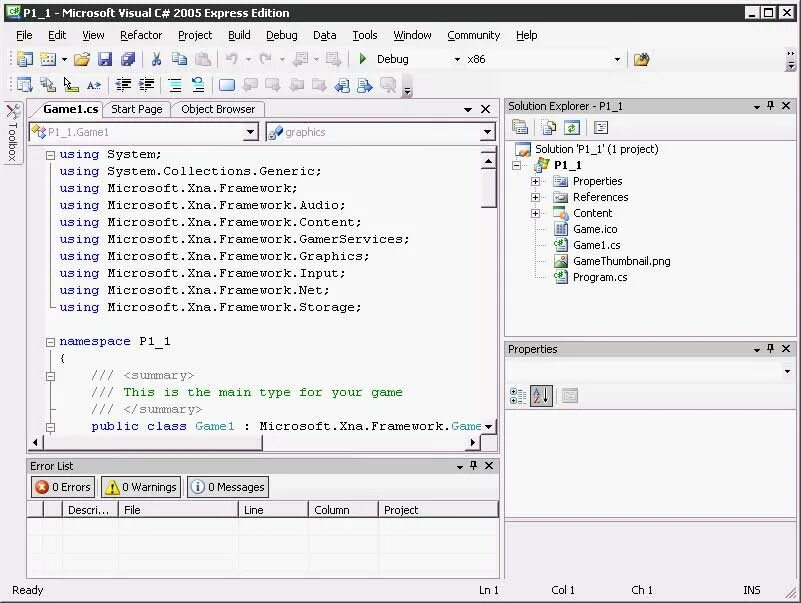
Task: Open the Community menu
Action: pos(474,35)
